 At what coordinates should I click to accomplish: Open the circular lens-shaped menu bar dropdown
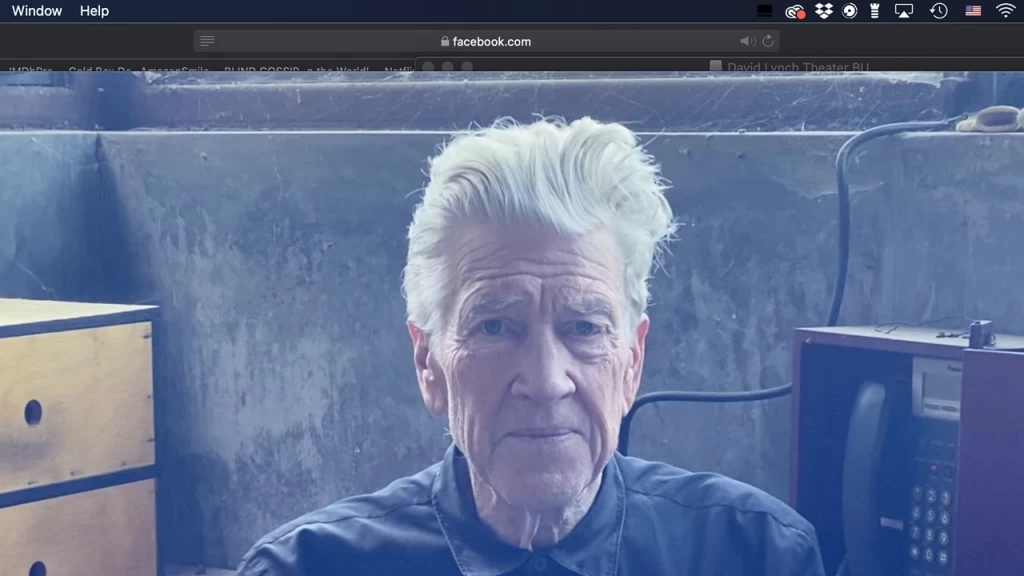point(848,11)
